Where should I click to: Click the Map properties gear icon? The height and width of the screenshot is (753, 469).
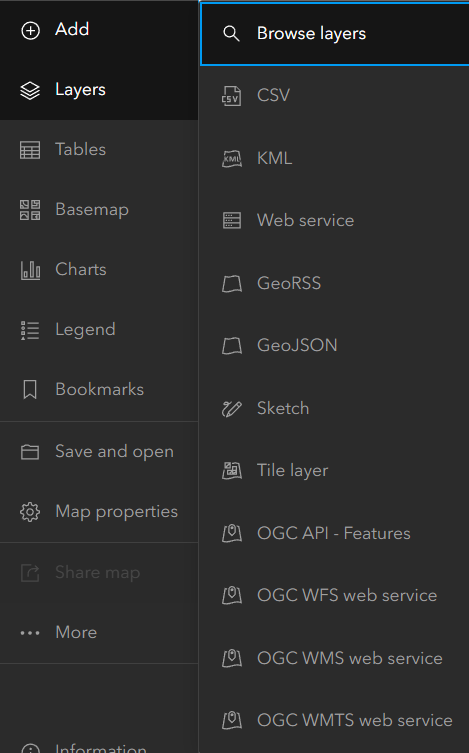click(30, 512)
